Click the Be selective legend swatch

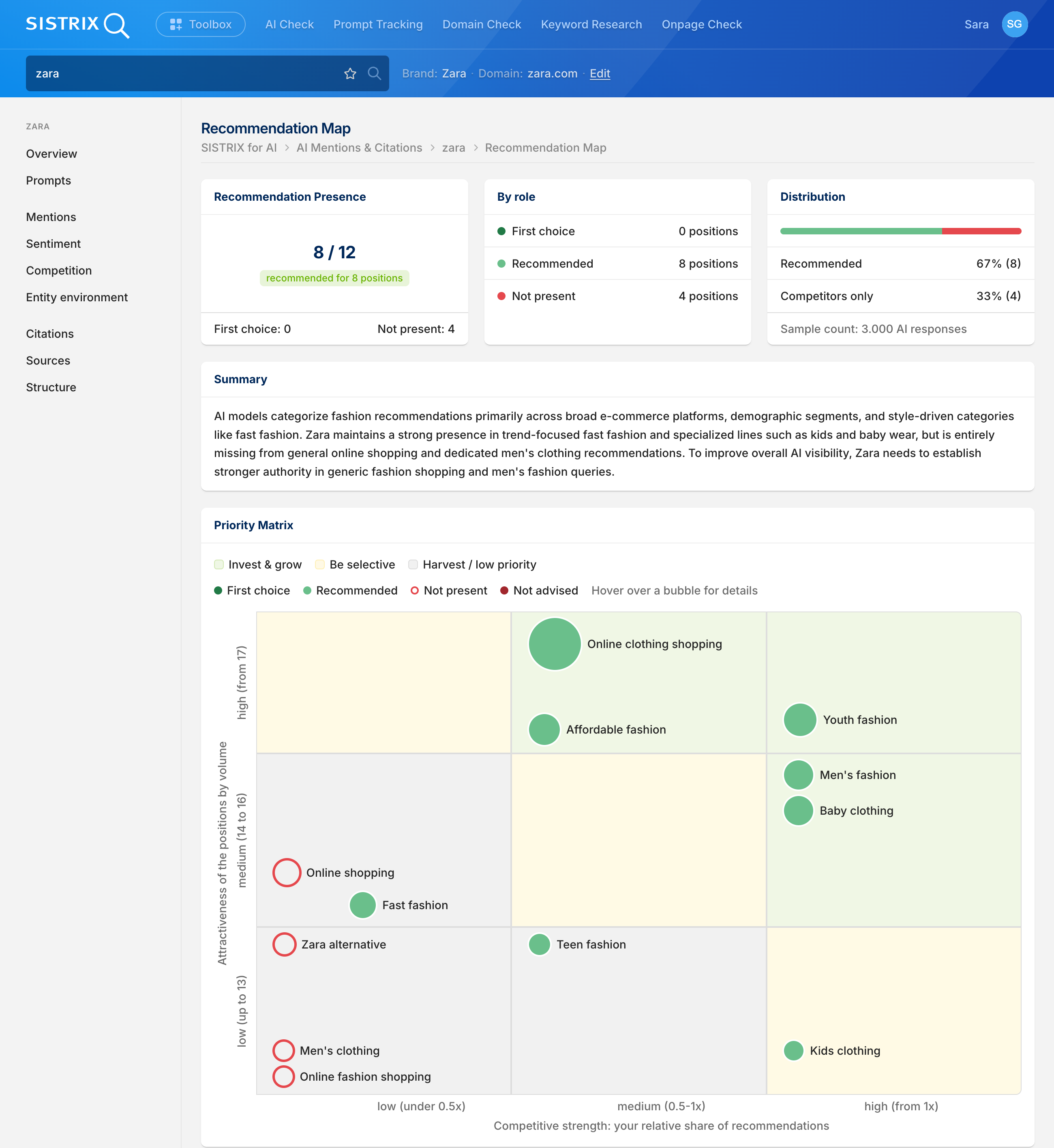319,565
